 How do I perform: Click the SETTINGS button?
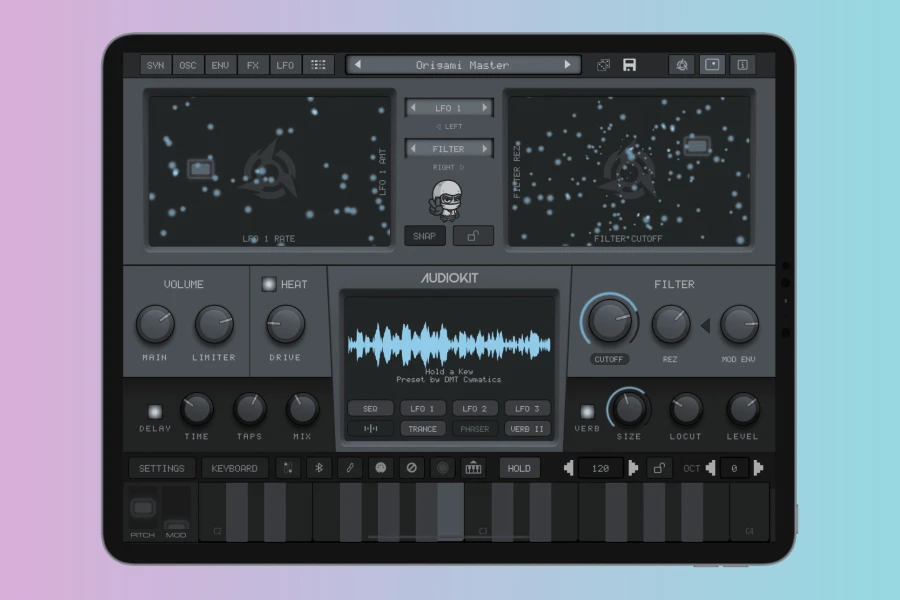[162, 468]
